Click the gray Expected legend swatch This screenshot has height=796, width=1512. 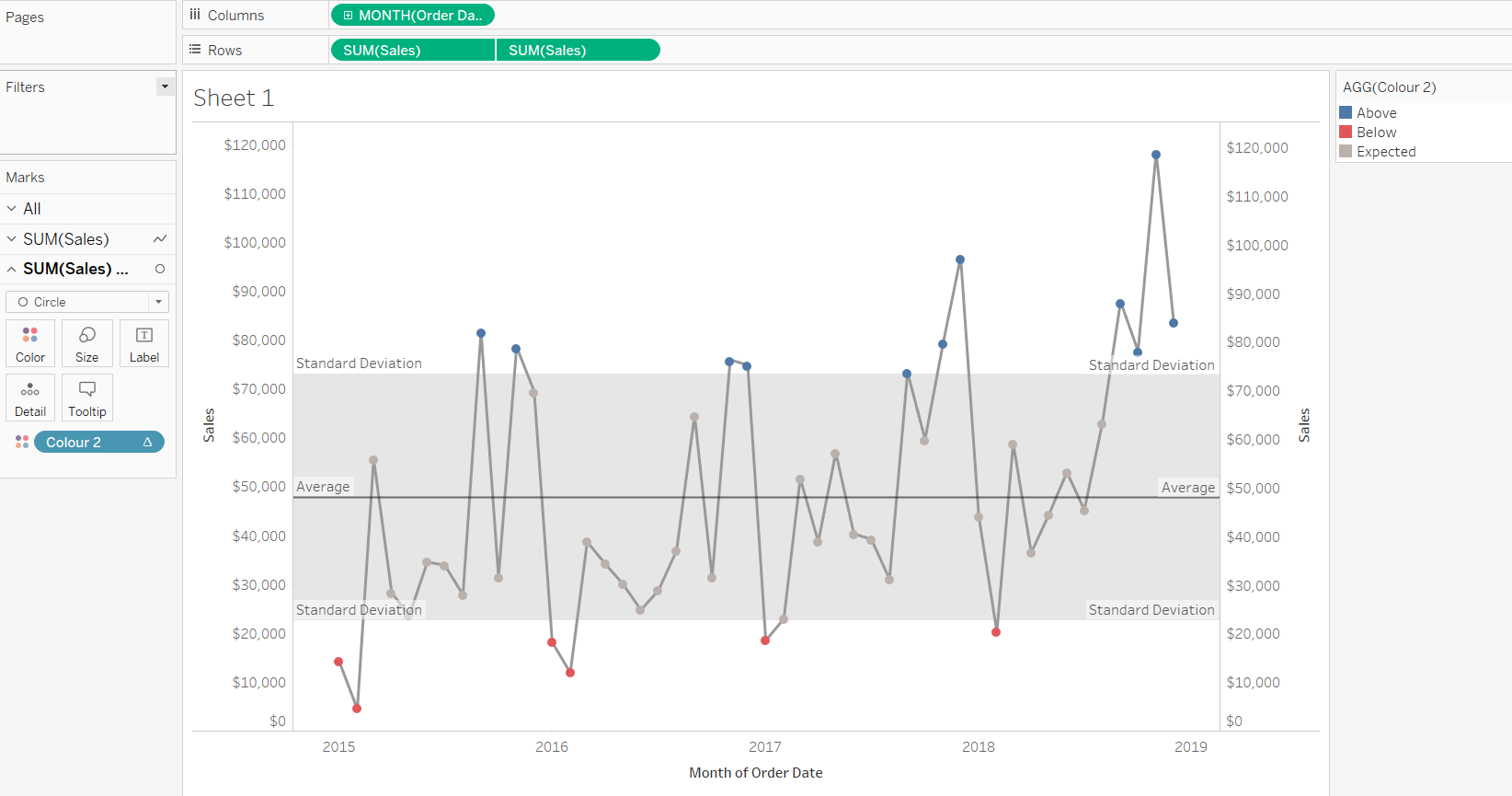[x=1346, y=151]
